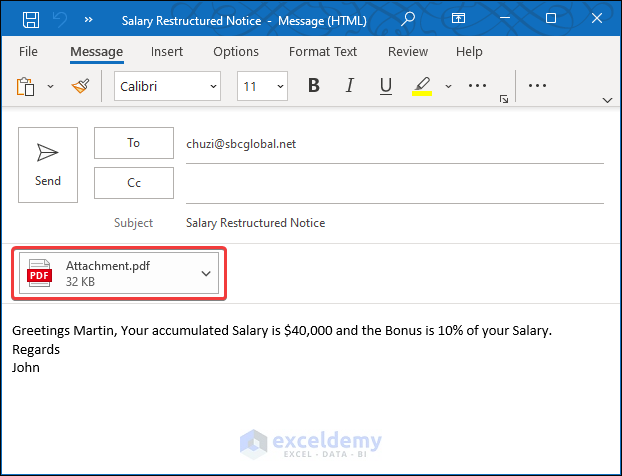Maximize the message window
This screenshot has height=476, width=622.
coord(551,18)
